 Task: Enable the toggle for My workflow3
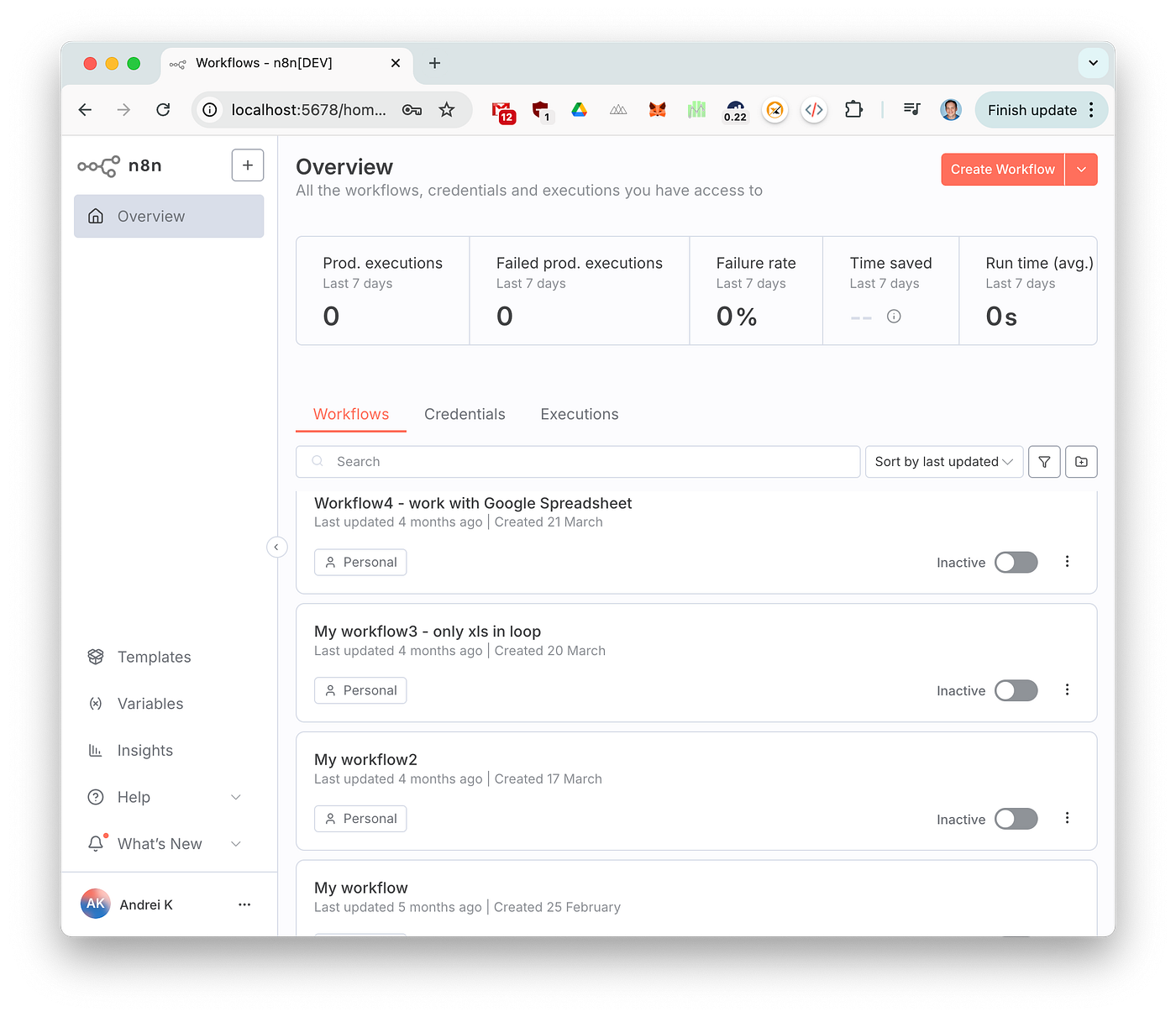coord(1016,689)
